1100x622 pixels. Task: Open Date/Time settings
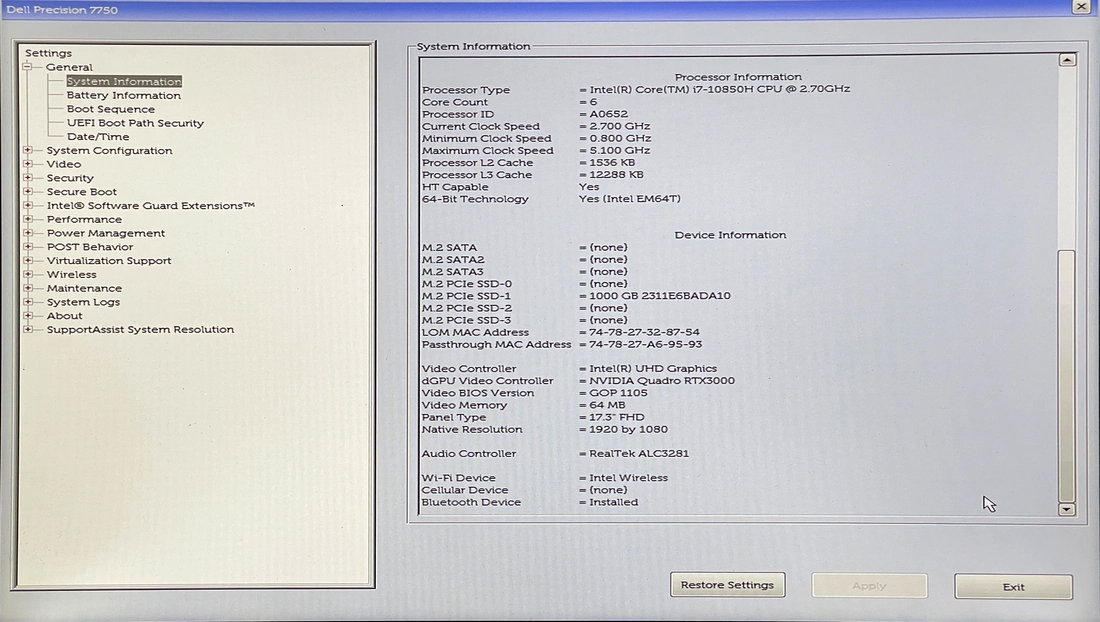(x=98, y=137)
